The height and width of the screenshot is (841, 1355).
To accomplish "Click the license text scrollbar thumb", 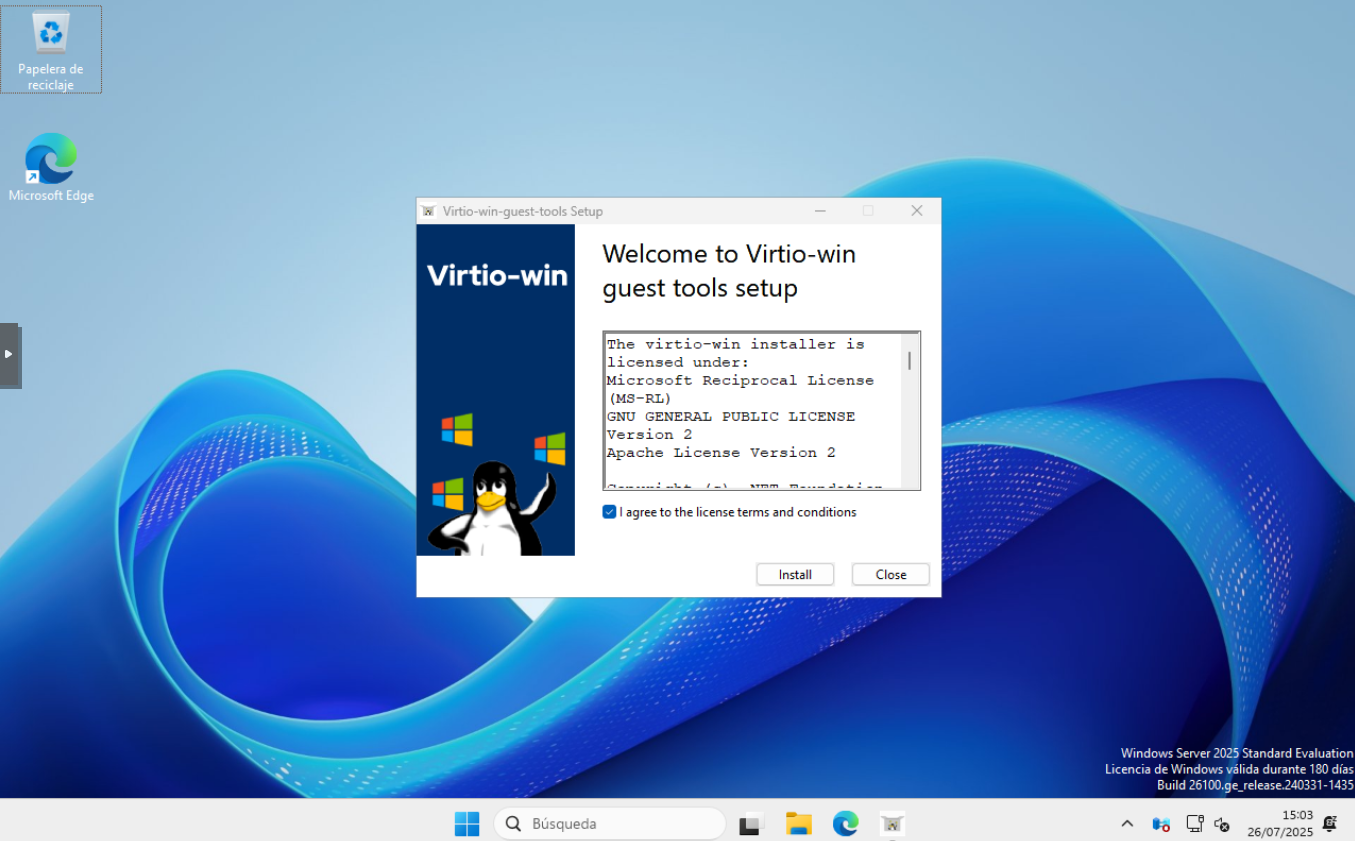I will 909,361.
